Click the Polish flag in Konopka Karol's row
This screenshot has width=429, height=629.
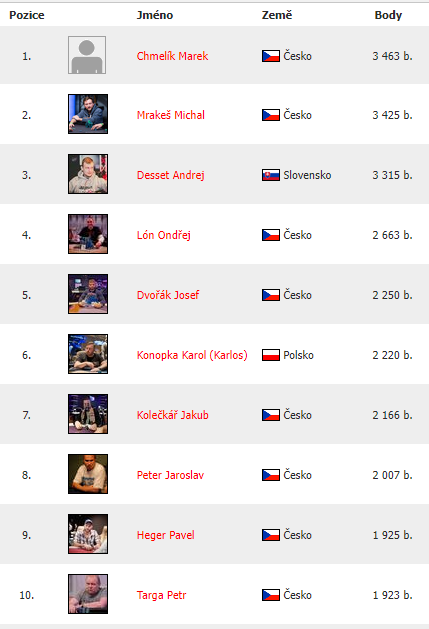pyautogui.click(x=271, y=355)
